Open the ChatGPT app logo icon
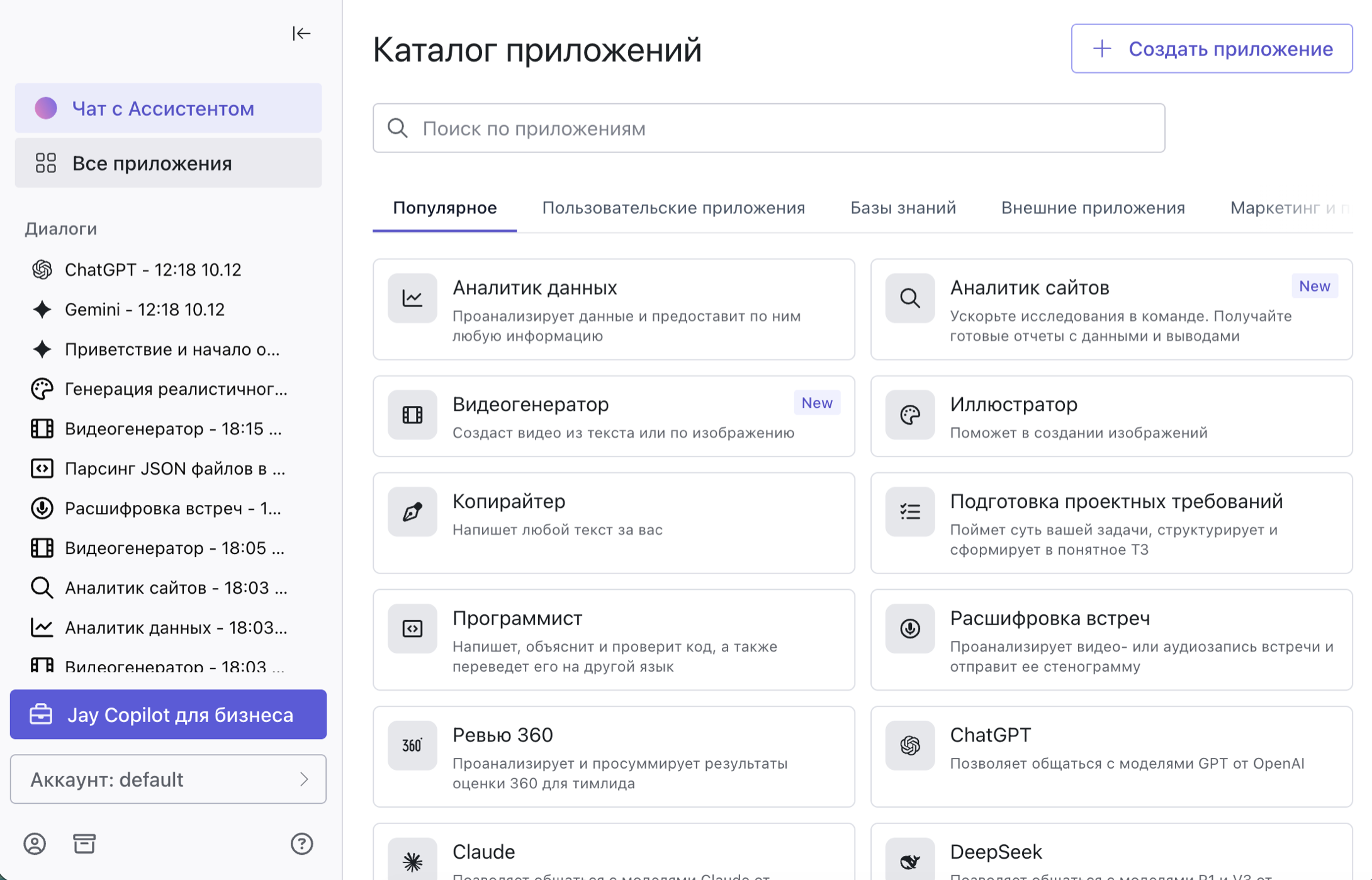This screenshot has width=1372, height=880. pos(909,745)
